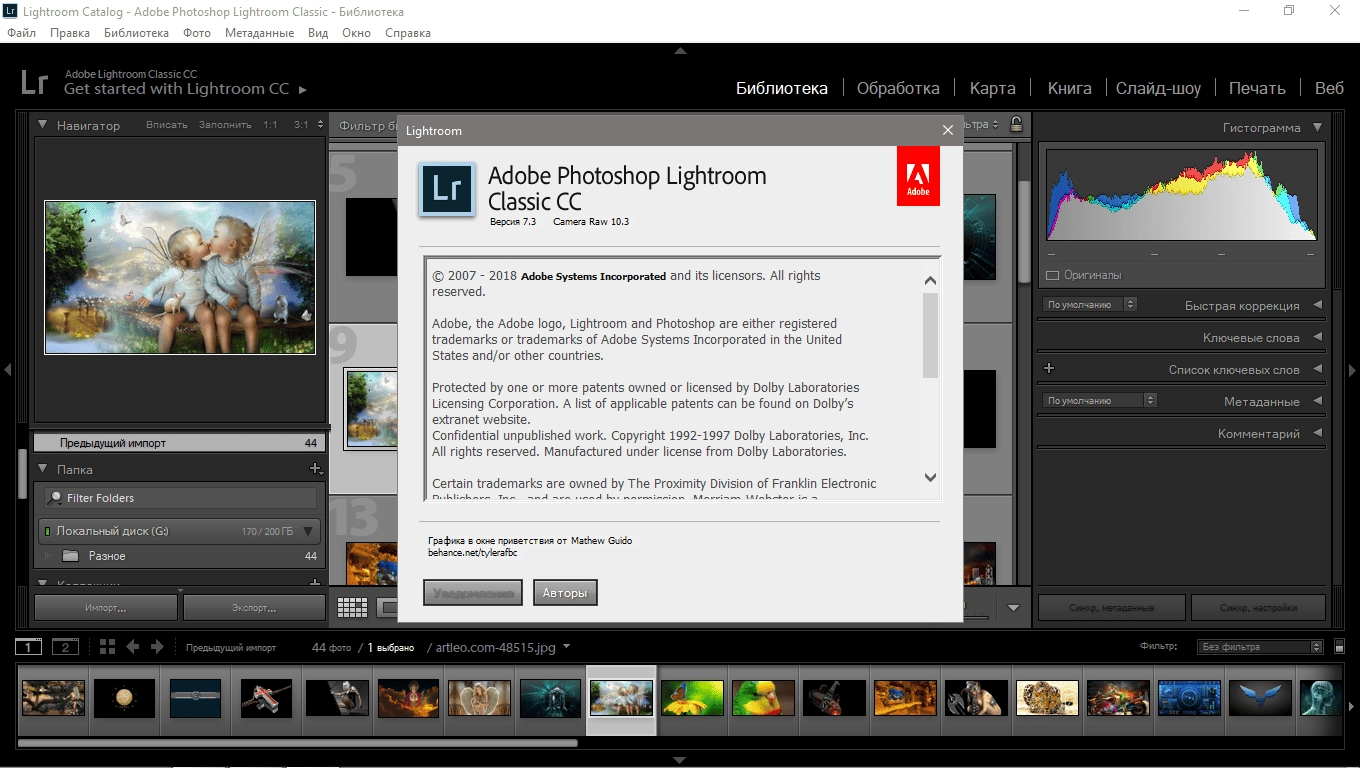Switch to Grid view icon in toolbar
The width and height of the screenshot is (1360, 768).
coord(352,607)
